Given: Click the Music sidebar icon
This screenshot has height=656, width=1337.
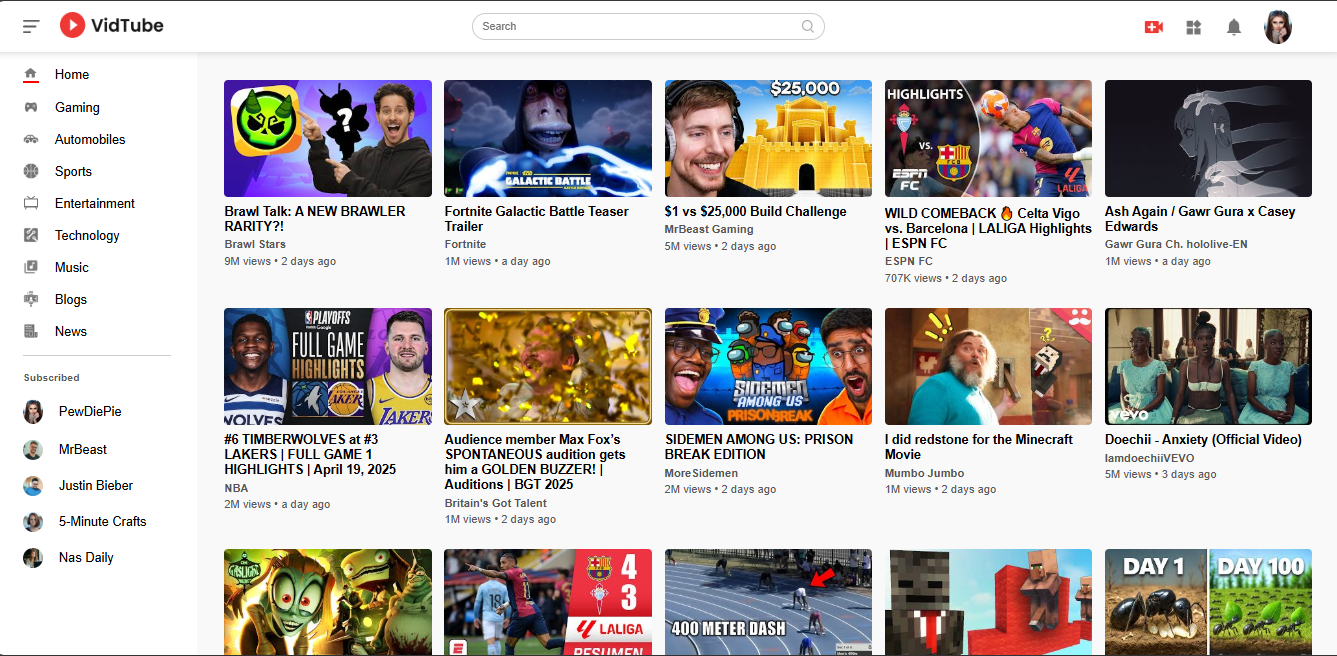Looking at the screenshot, I should (31, 267).
